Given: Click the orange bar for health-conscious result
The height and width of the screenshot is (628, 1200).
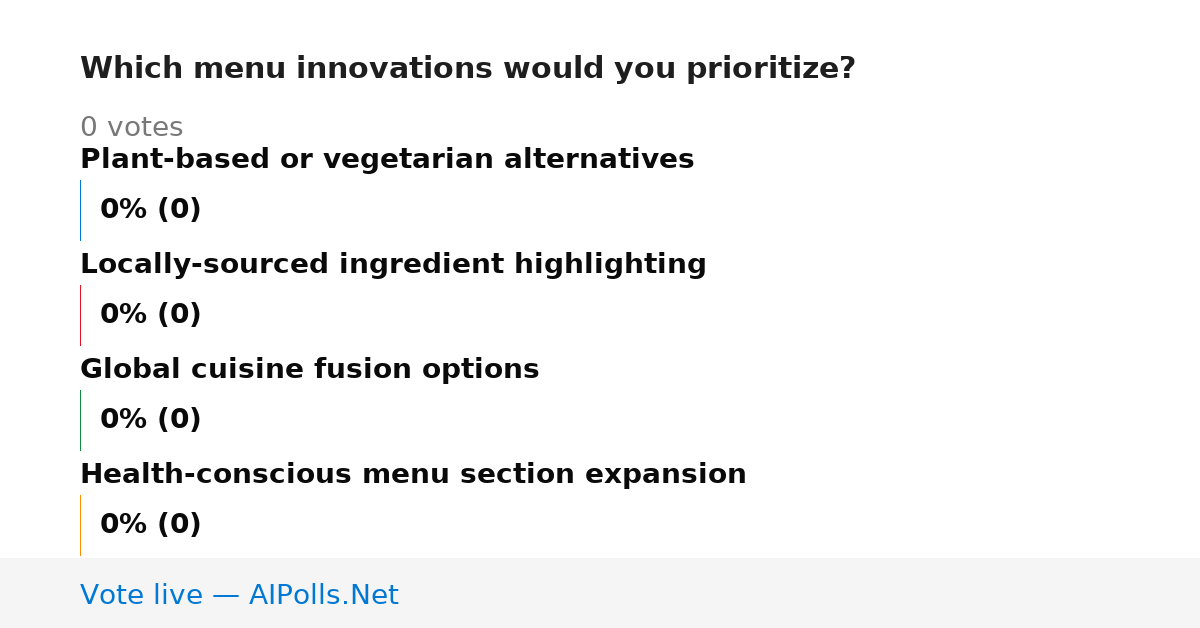Looking at the screenshot, I should coord(80,525).
